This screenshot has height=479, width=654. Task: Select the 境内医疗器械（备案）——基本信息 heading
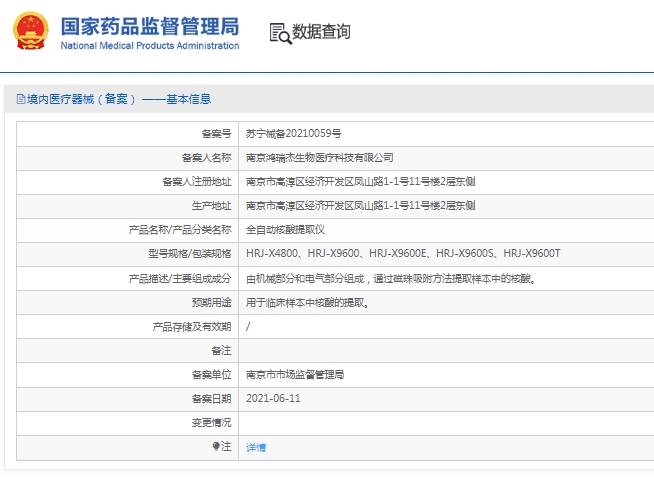[x=119, y=99]
